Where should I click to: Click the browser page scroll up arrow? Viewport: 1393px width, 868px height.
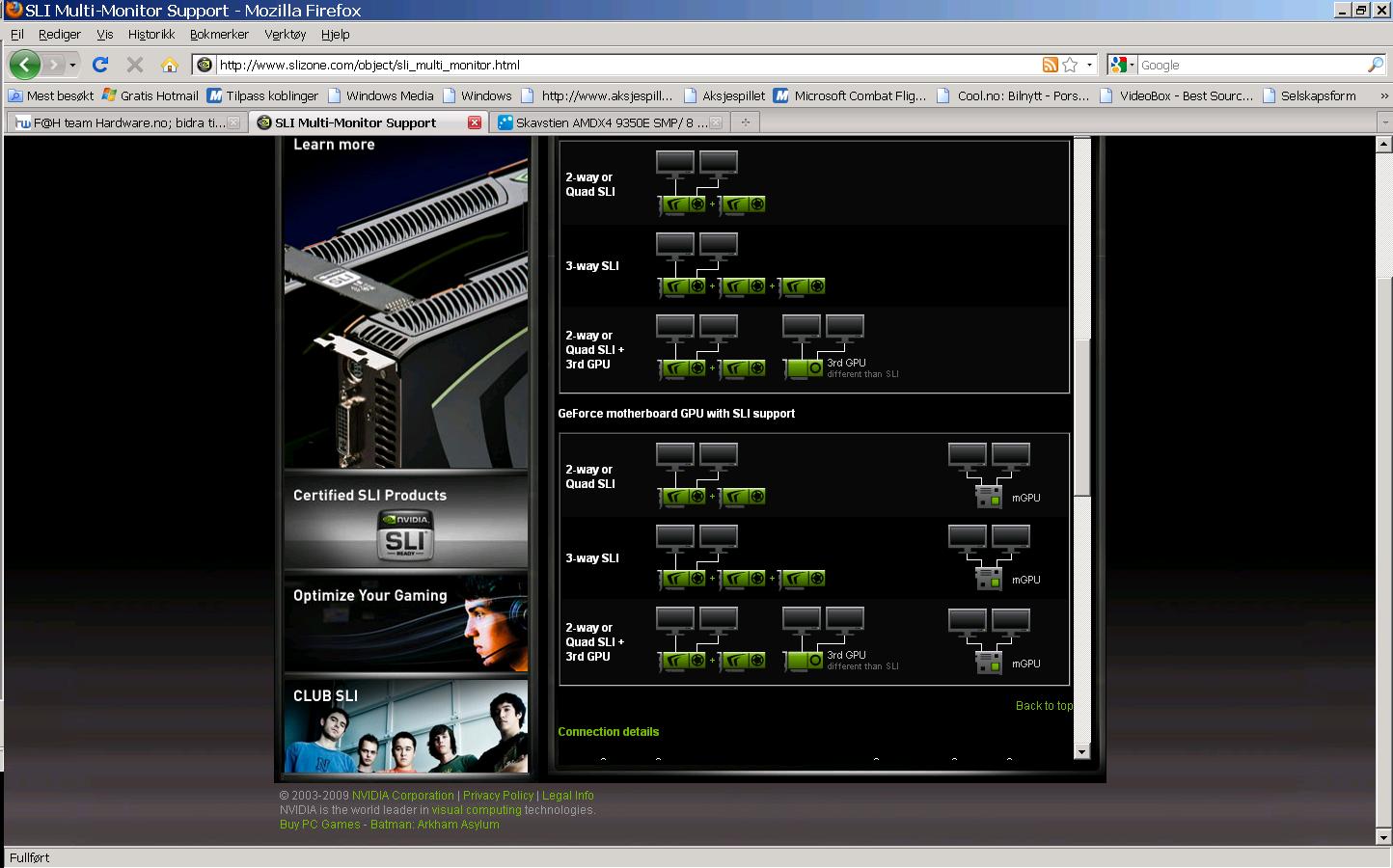click(x=1384, y=144)
